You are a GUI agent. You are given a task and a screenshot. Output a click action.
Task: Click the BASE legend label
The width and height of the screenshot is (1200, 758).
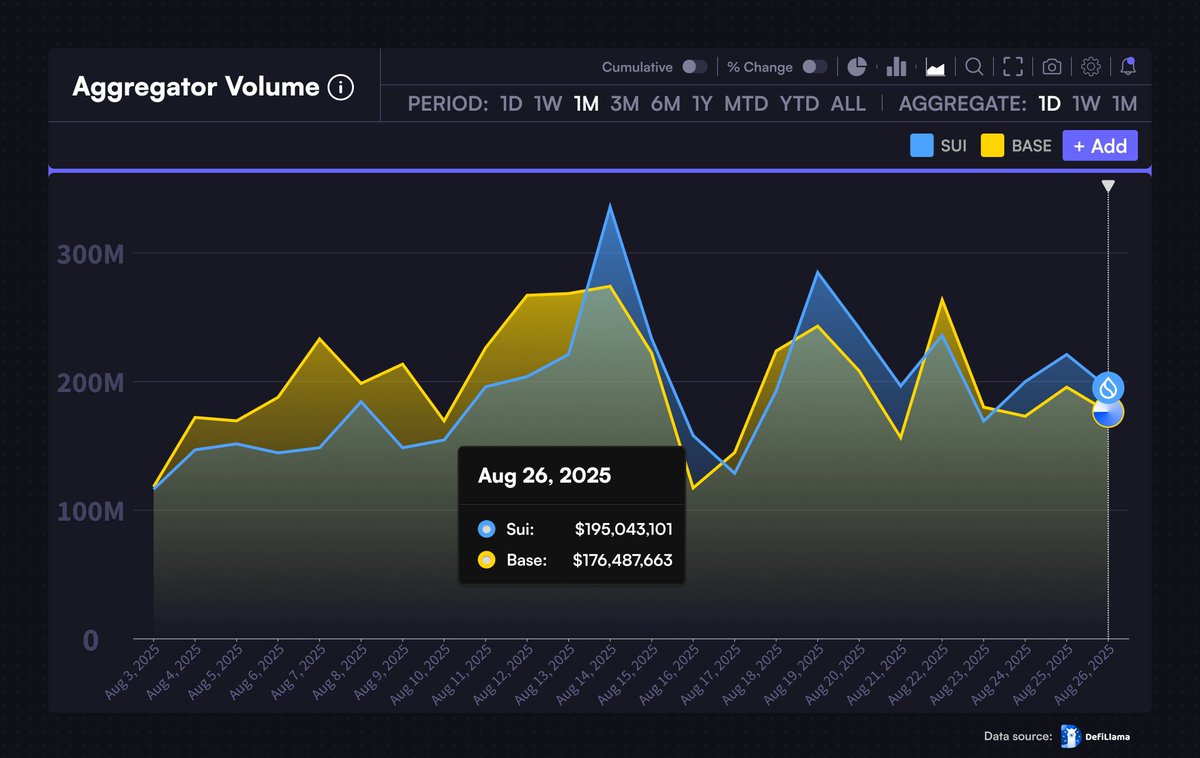pyautogui.click(x=1032, y=146)
